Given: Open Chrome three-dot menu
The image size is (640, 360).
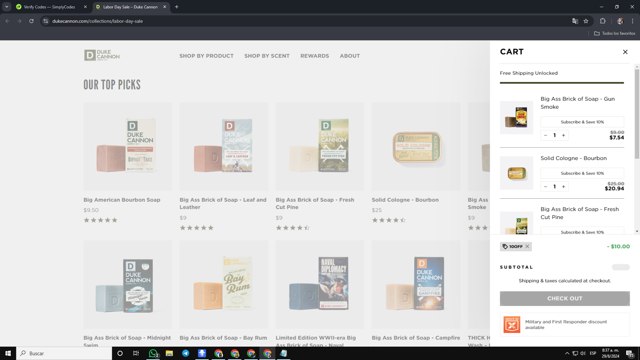Looking at the screenshot, I should coord(632,21).
